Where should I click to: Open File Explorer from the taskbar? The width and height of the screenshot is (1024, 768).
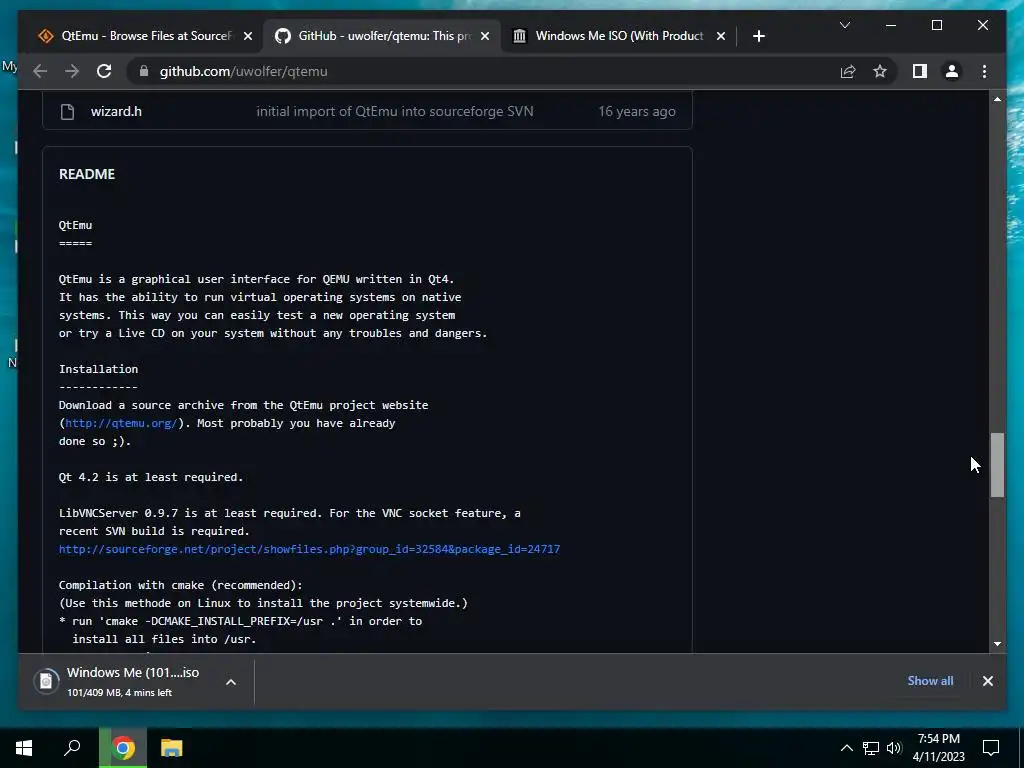tap(171, 748)
